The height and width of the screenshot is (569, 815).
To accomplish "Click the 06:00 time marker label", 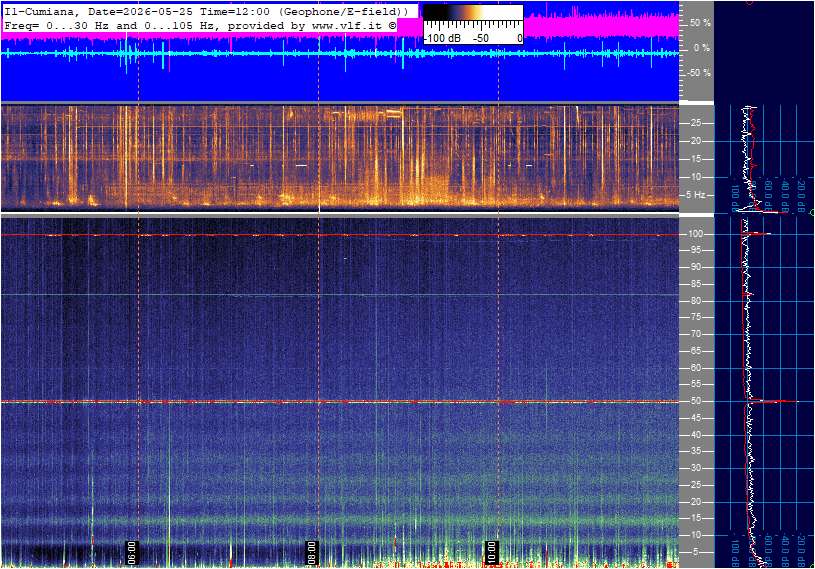I will (x=132, y=552).
